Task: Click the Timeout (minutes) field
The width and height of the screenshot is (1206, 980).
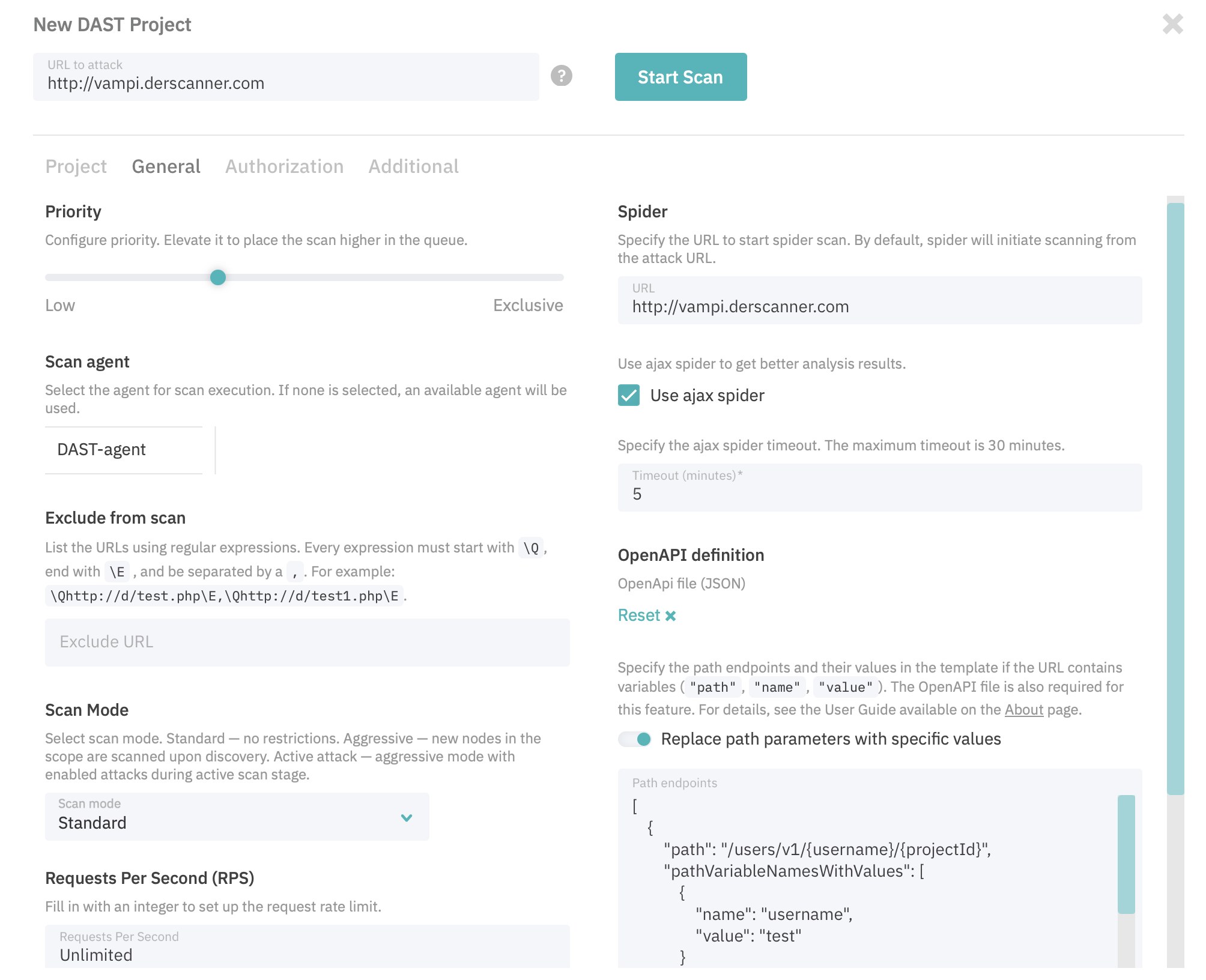Action: (x=880, y=488)
